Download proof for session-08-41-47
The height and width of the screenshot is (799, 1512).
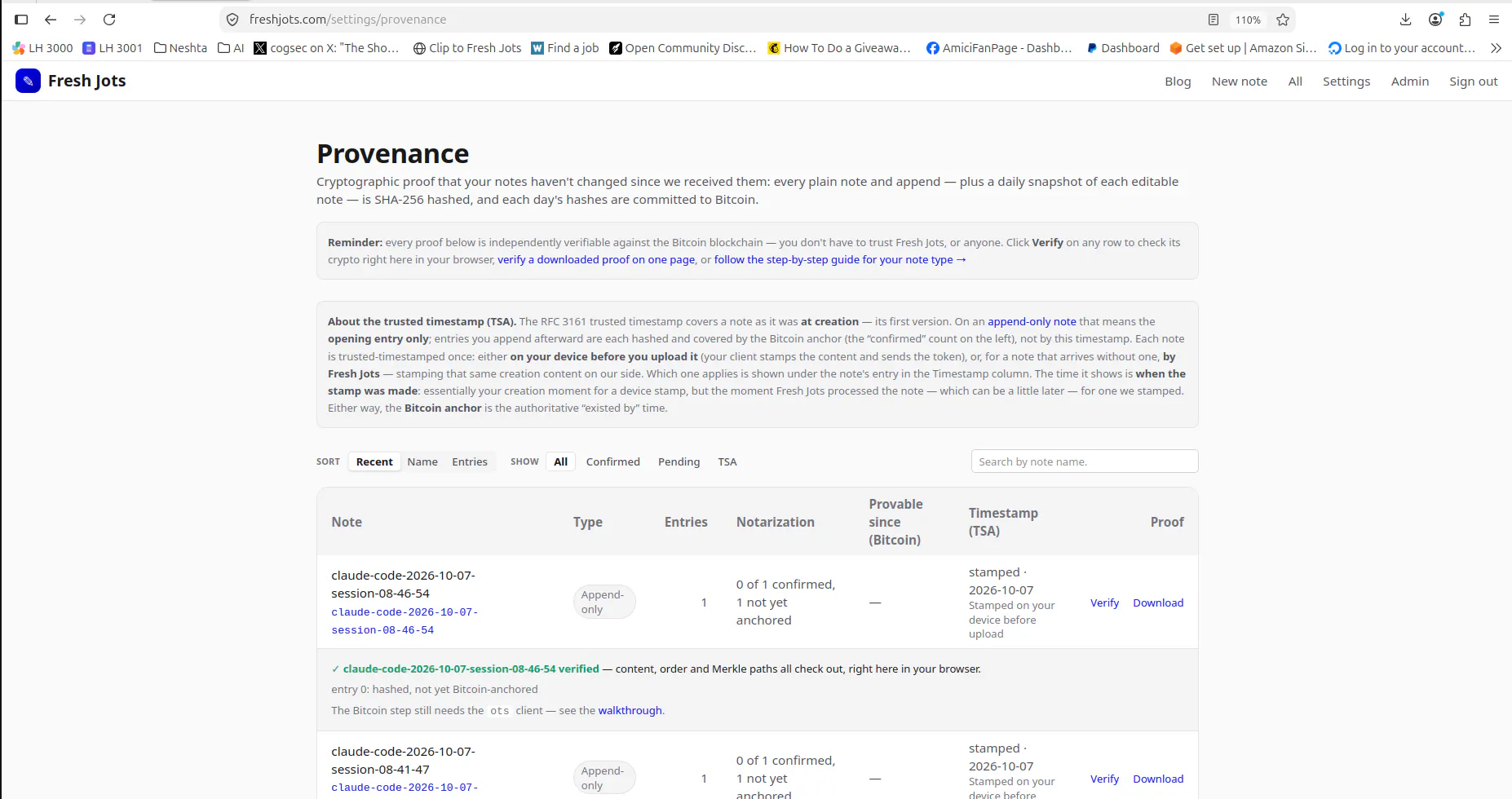(x=1158, y=779)
